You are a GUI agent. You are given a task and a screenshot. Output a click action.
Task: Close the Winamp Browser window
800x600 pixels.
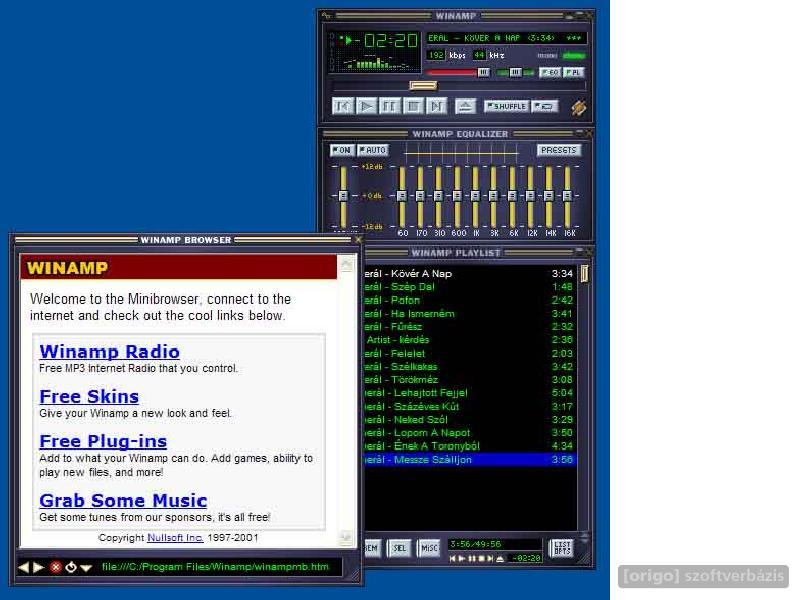click(358, 239)
